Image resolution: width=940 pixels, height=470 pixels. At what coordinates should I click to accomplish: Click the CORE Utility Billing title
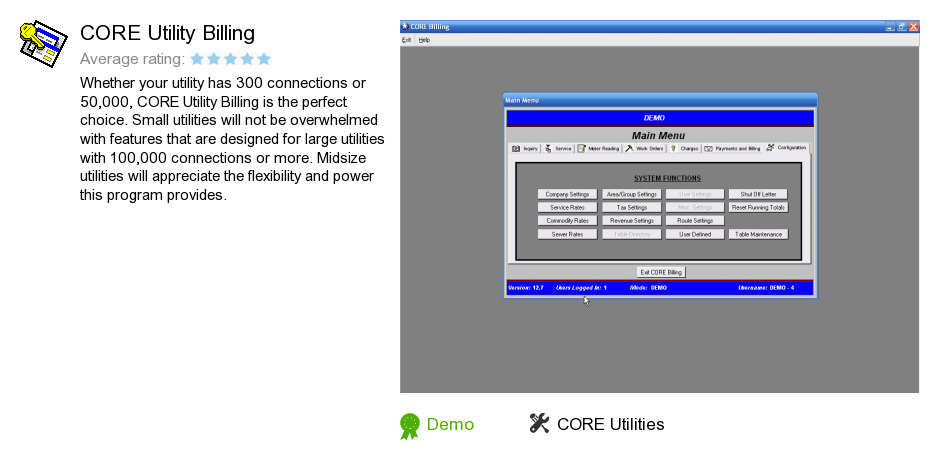[x=167, y=33]
